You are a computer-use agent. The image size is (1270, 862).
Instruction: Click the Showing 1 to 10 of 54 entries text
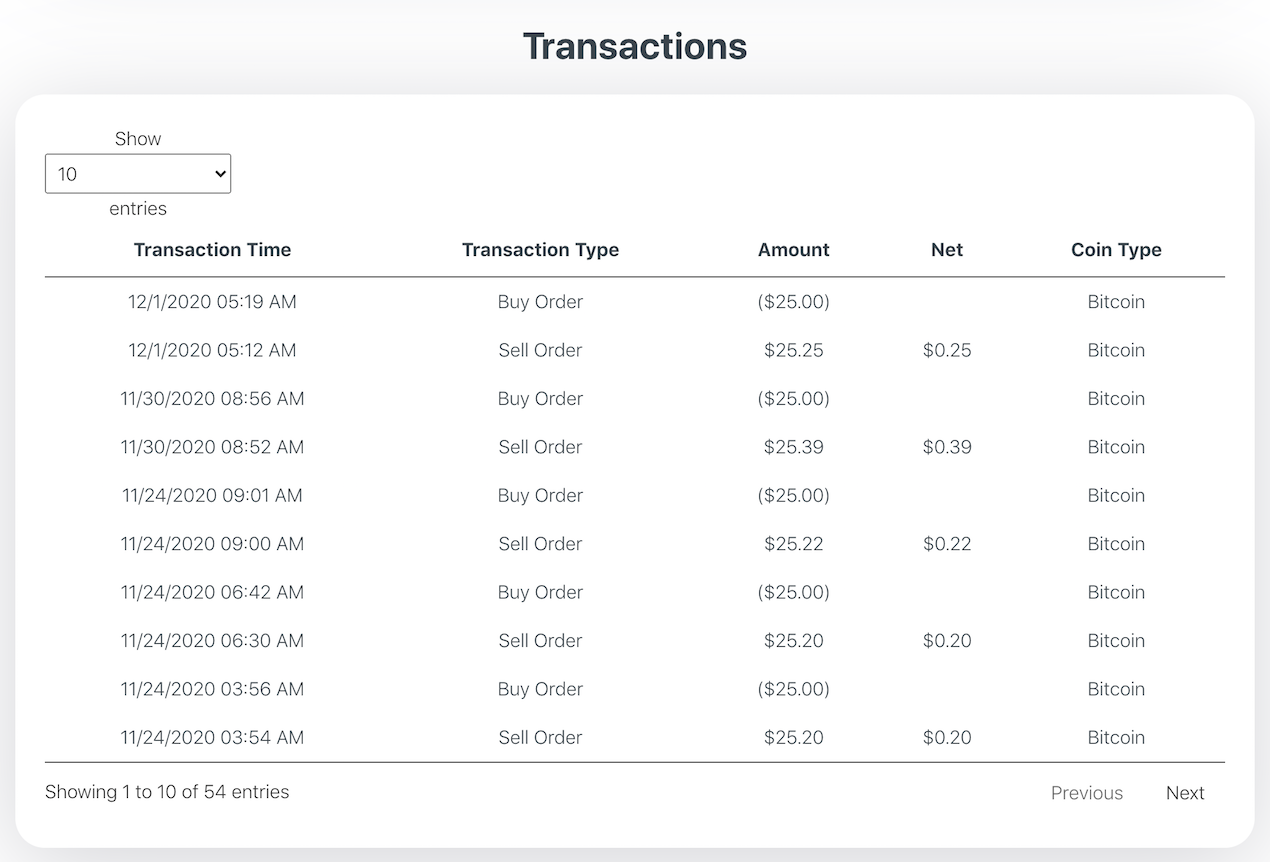(x=167, y=792)
